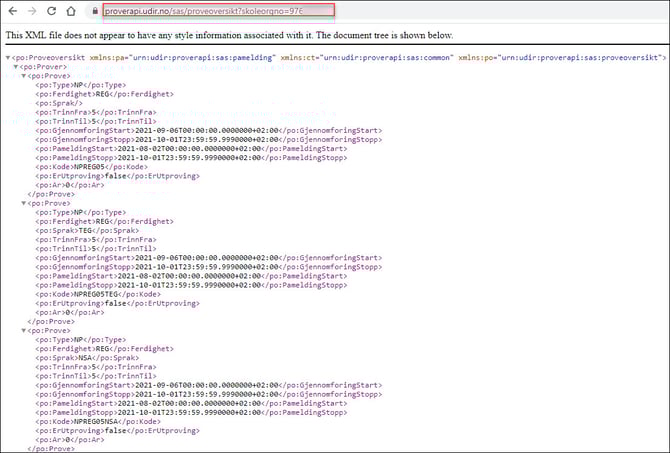Viewport: 670px width, 453px height.
Task: Click the browser Forward arrow
Action: click(x=30, y=11)
